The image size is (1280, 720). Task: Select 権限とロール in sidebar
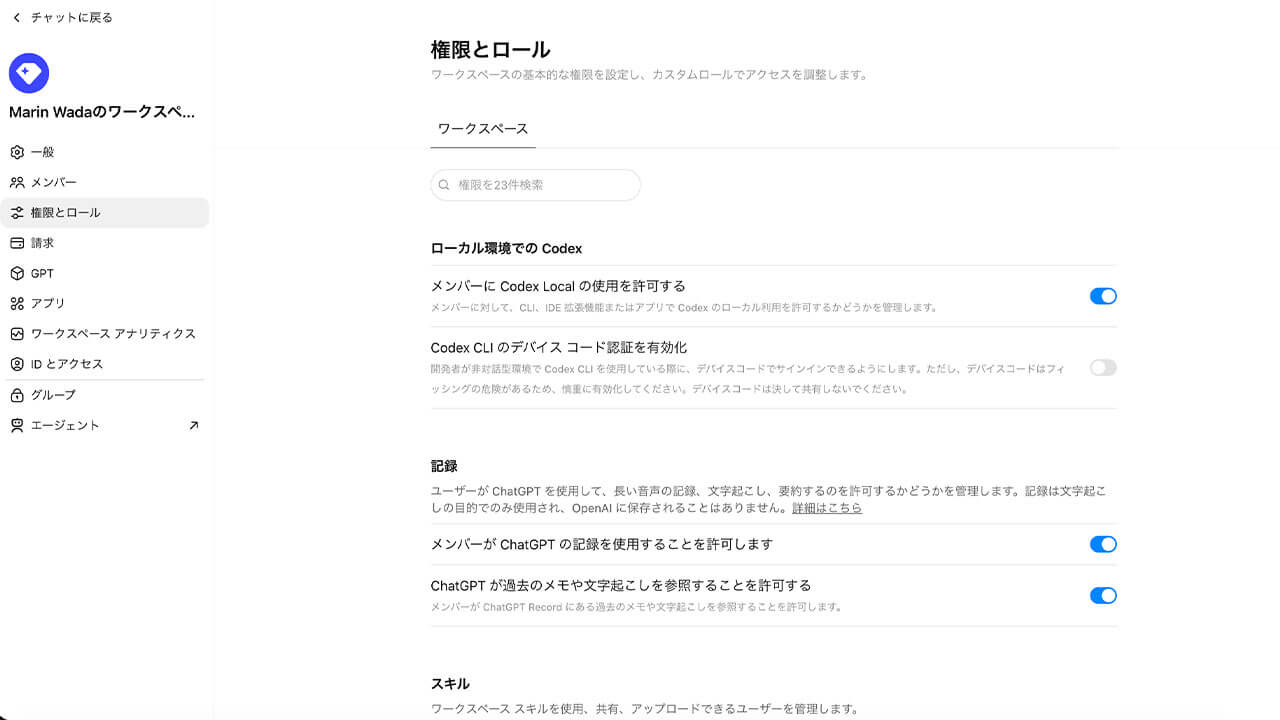tap(105, 213)
